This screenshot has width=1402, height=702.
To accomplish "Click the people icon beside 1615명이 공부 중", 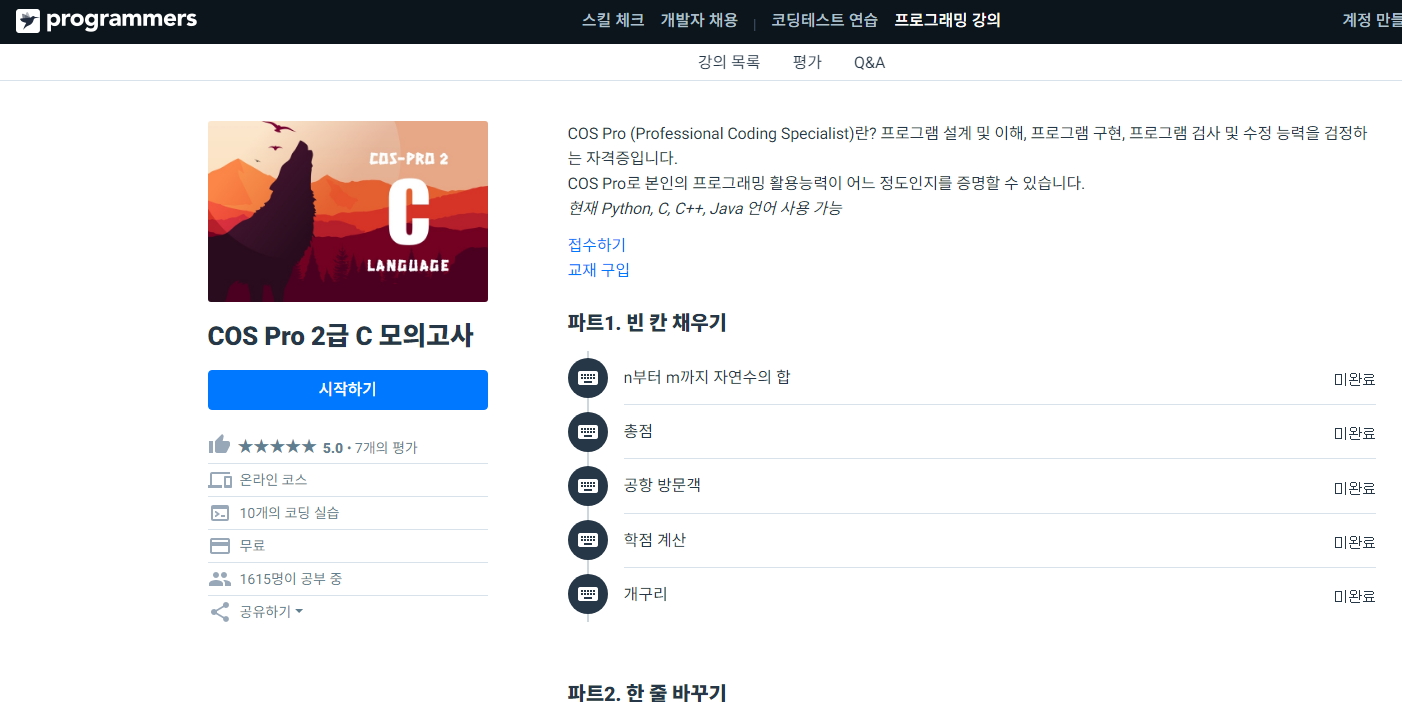I will [220, 579].
